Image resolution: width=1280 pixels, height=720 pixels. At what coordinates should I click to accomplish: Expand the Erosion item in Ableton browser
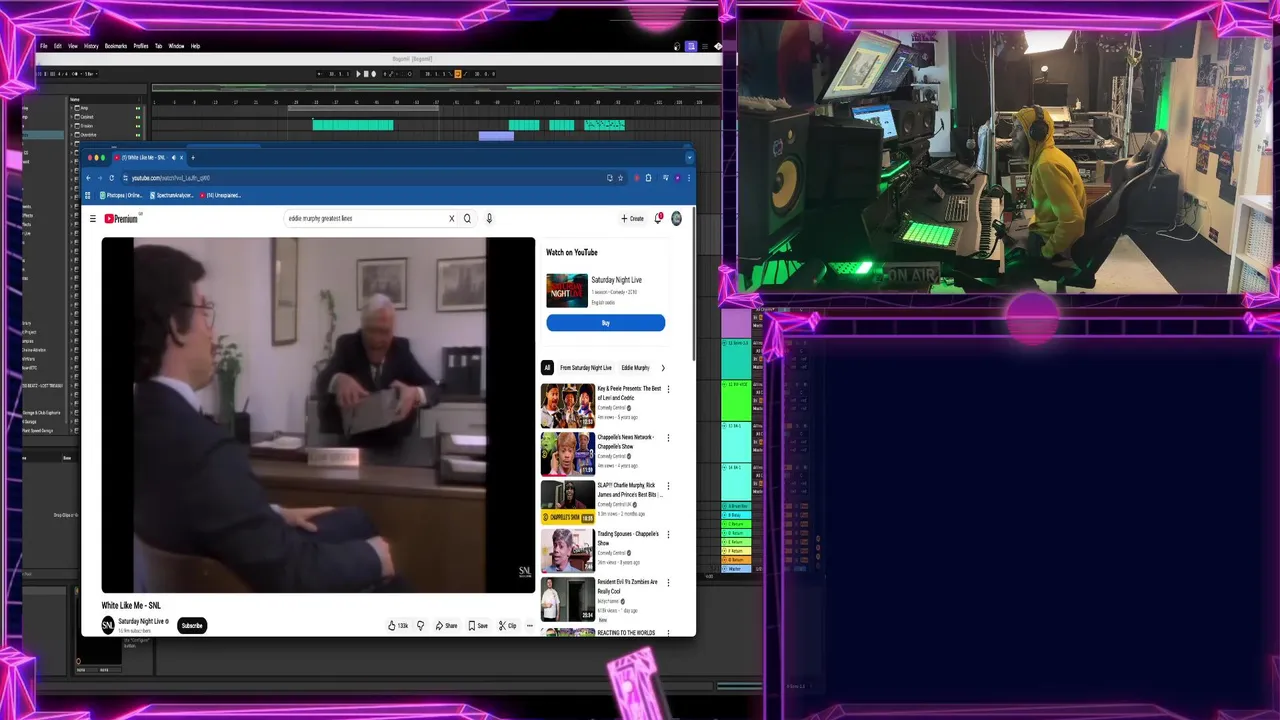pos(71,126)
